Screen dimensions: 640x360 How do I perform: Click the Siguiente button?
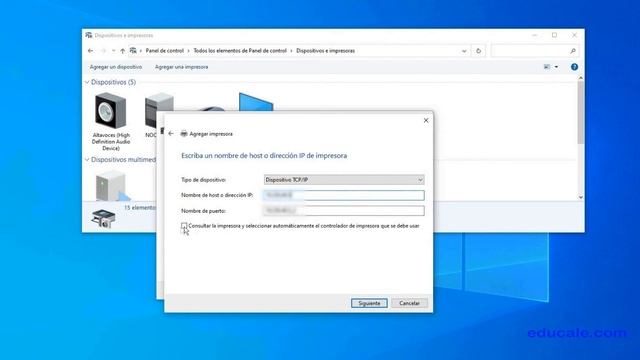point(369,303)
